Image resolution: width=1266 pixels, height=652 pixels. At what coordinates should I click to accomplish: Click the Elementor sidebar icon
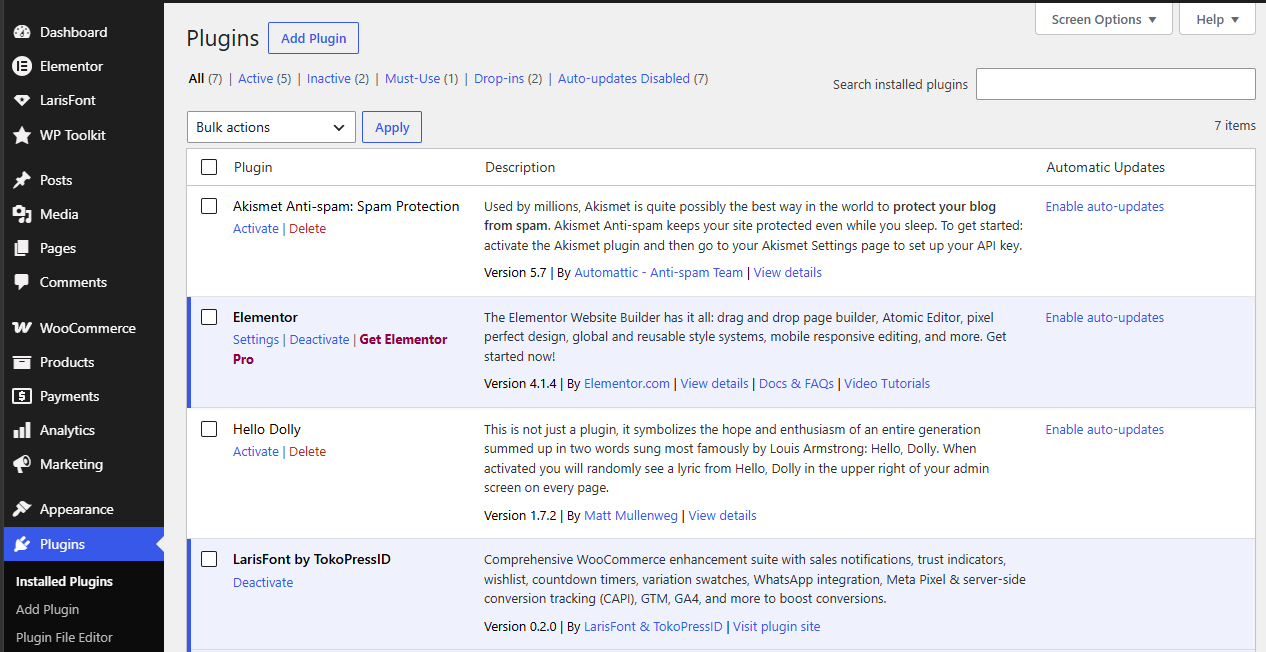tap(22, 66)
